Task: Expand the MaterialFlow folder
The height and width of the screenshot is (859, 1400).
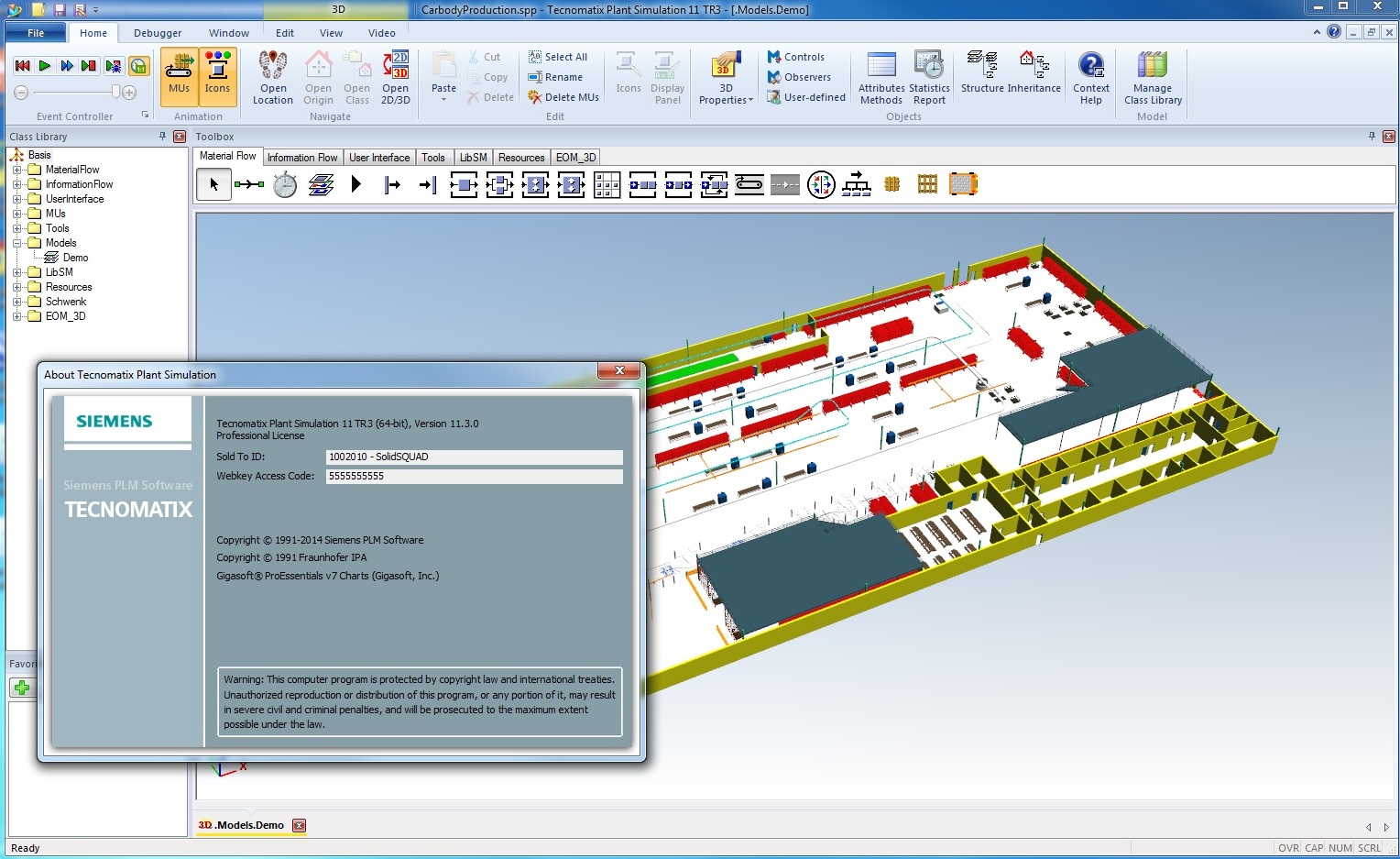Action: pos(16,170)
